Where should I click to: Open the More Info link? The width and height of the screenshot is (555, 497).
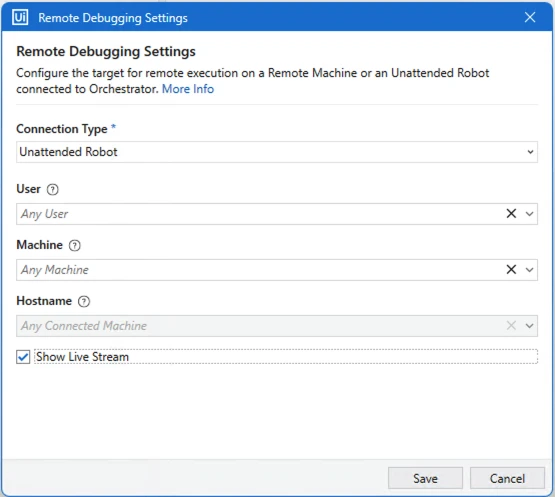pos(188,89)
